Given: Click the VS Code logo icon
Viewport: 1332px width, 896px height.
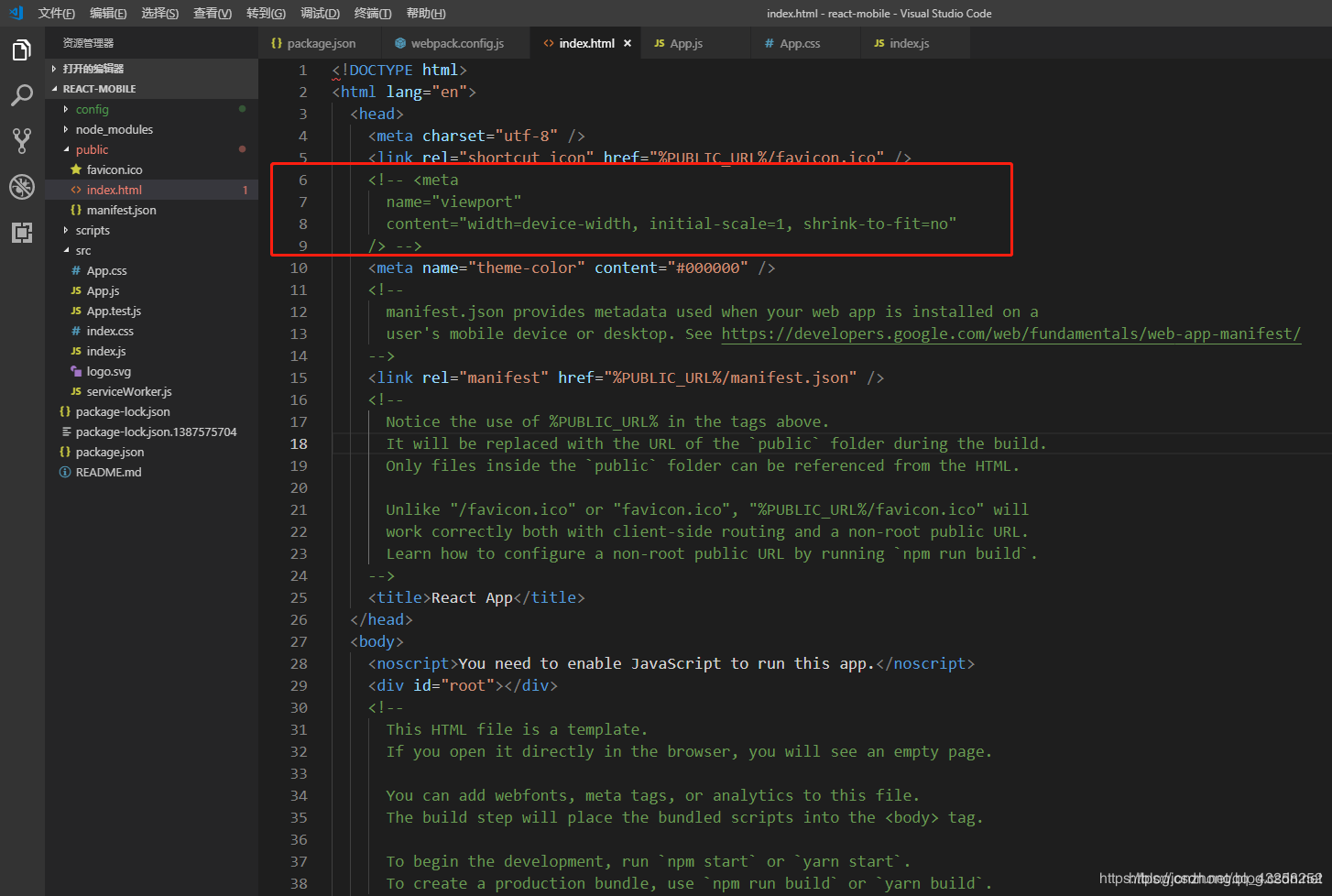Looking at the screenshot, I should pos(16,13).
